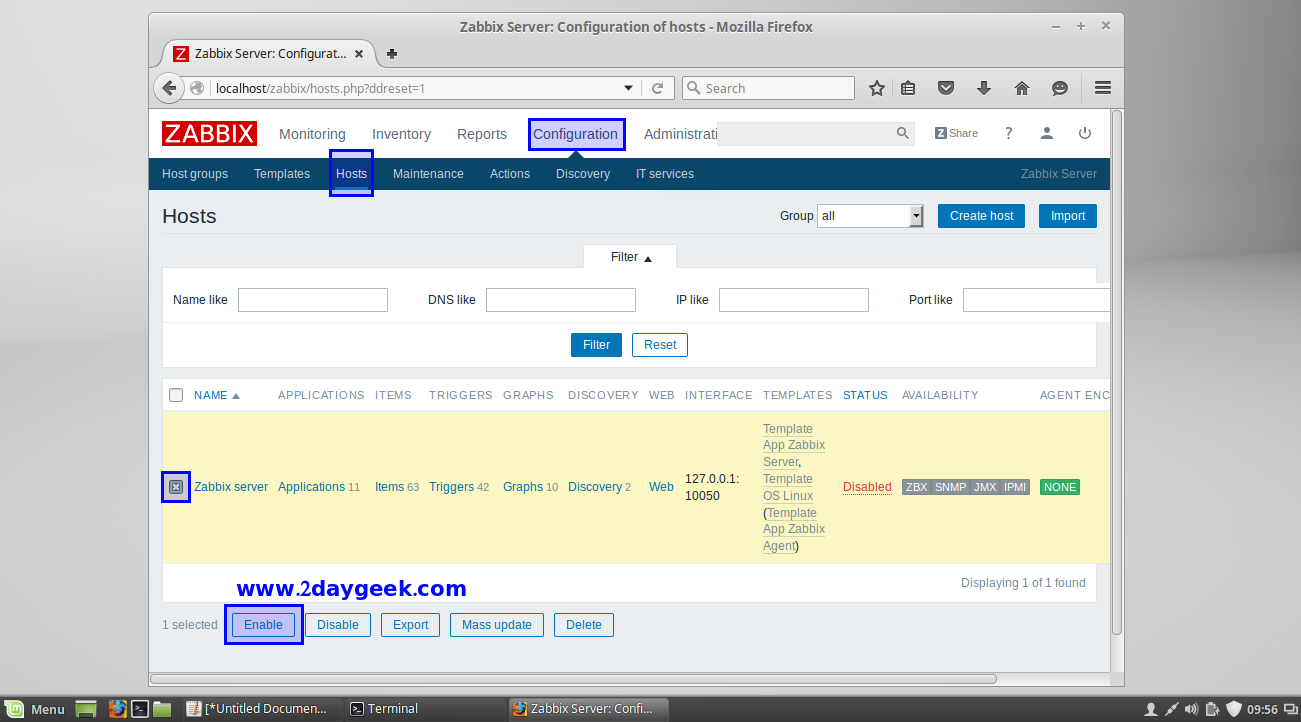1301x722 pixels.
Task: Open a new tab with plus icon
Action: [392, 54]
